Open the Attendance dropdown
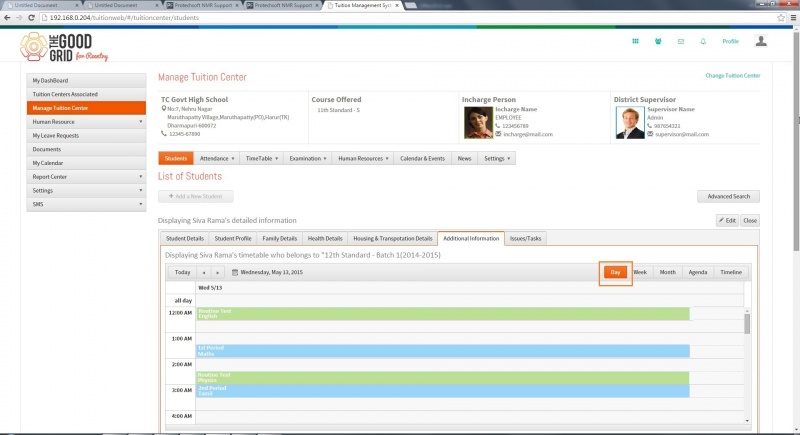This screenshot has width=800, height=435. point(217,159)
